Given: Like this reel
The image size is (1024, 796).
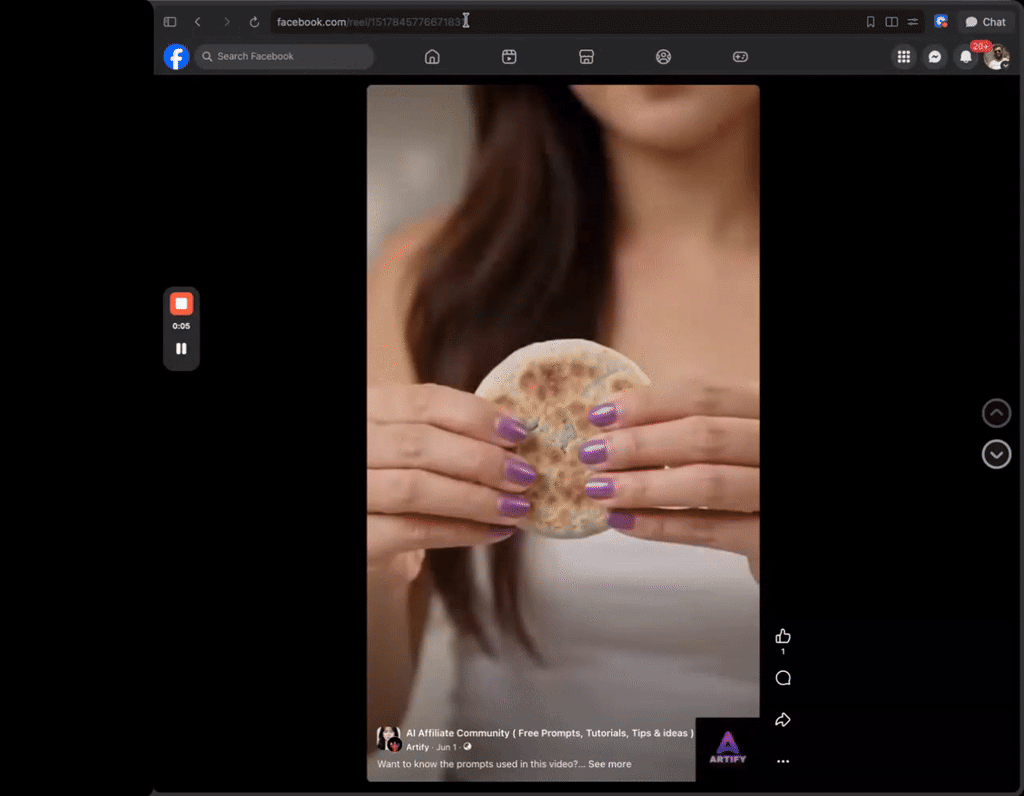Looking at the screenshot, I should [782, 636].
